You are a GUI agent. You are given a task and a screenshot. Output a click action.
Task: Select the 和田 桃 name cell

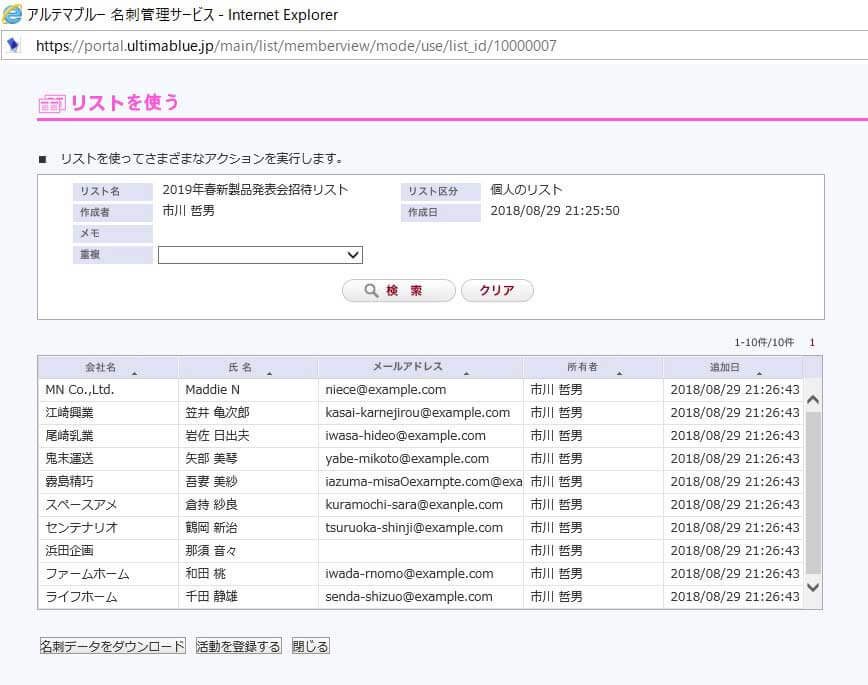pyautogui.click(x=248, y=574)
